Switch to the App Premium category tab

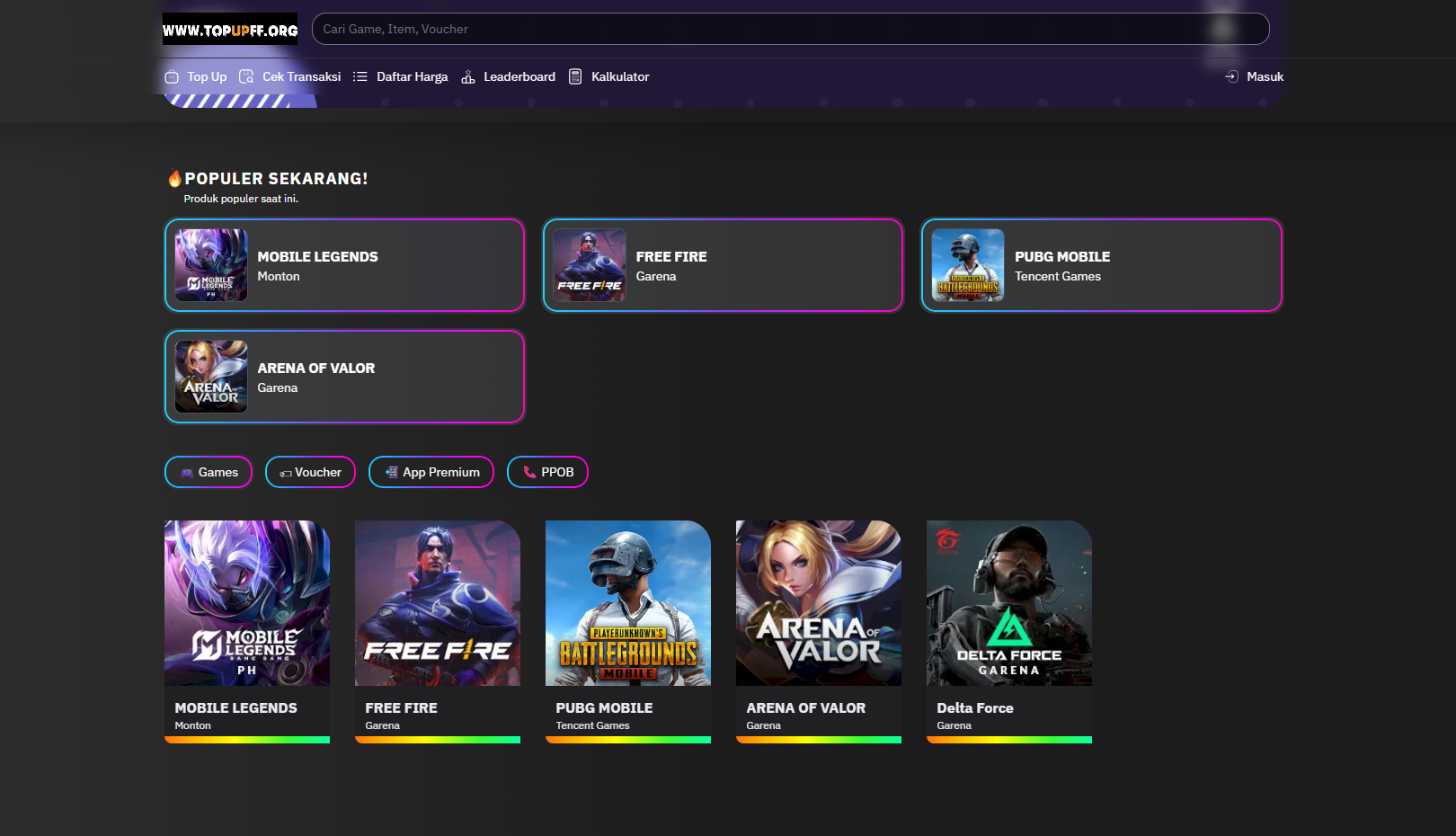coord(431,472)
